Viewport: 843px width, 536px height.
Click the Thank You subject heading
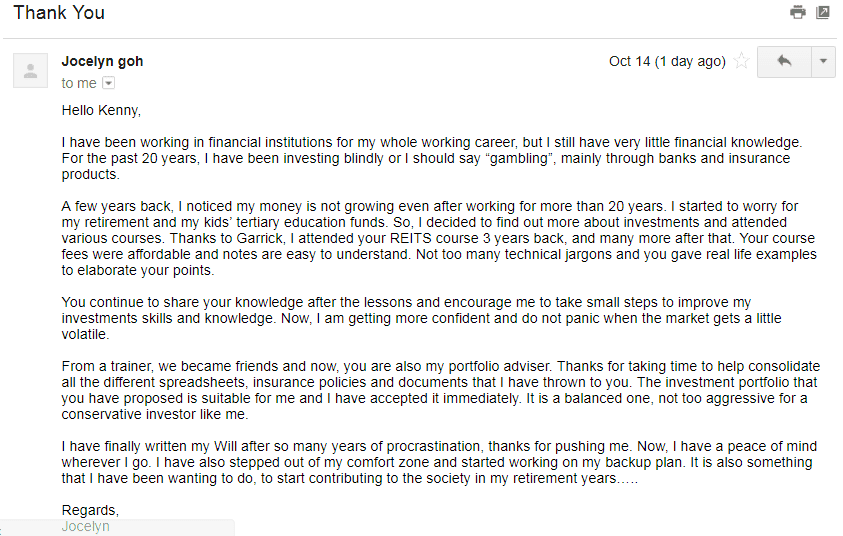point(59,12)
